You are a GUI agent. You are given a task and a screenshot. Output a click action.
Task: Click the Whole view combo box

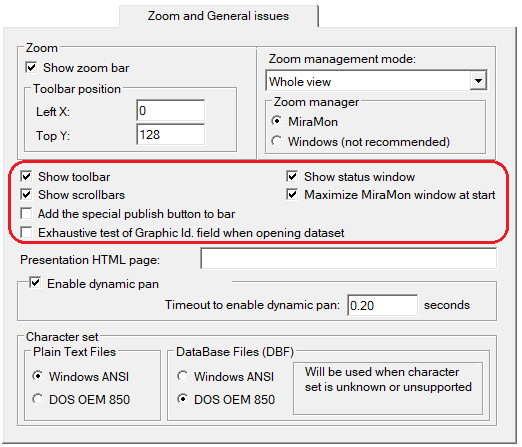tap(376, 81)
